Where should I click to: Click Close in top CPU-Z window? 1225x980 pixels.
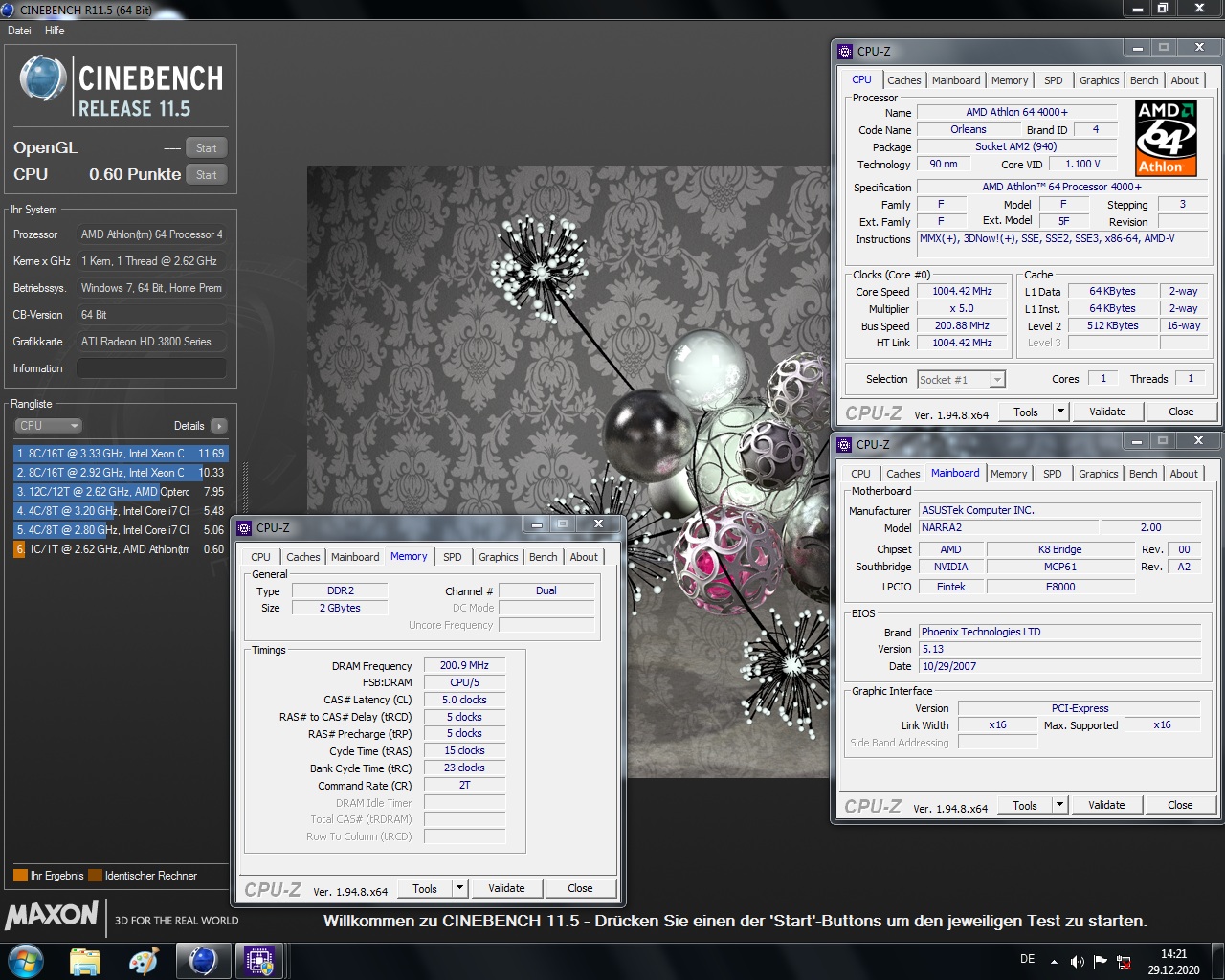[x=1181, y=412]
